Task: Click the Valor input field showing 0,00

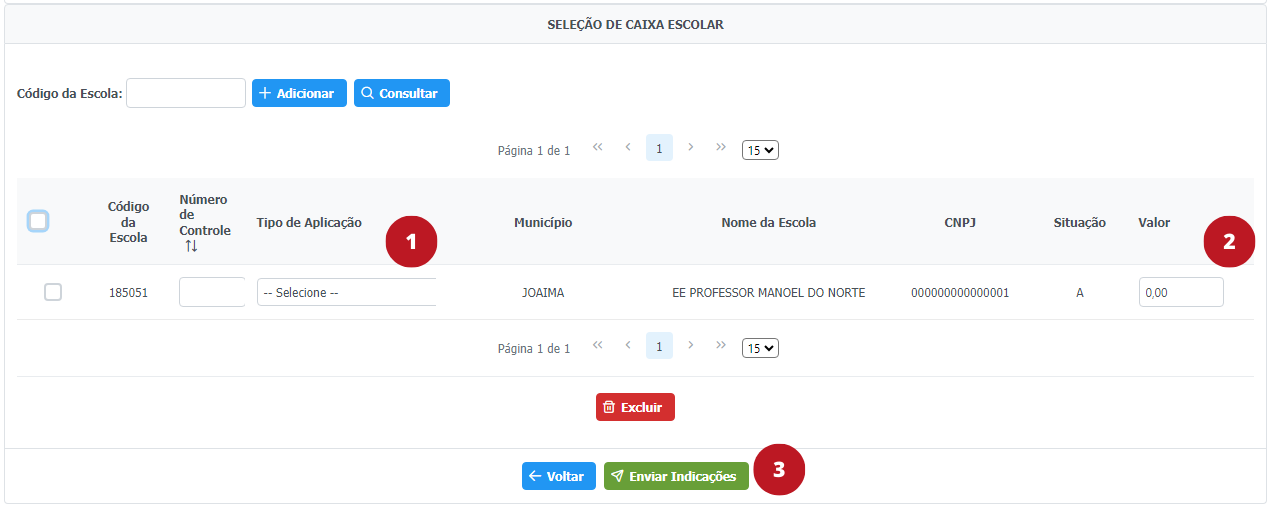Action: tap(1180, 292)
